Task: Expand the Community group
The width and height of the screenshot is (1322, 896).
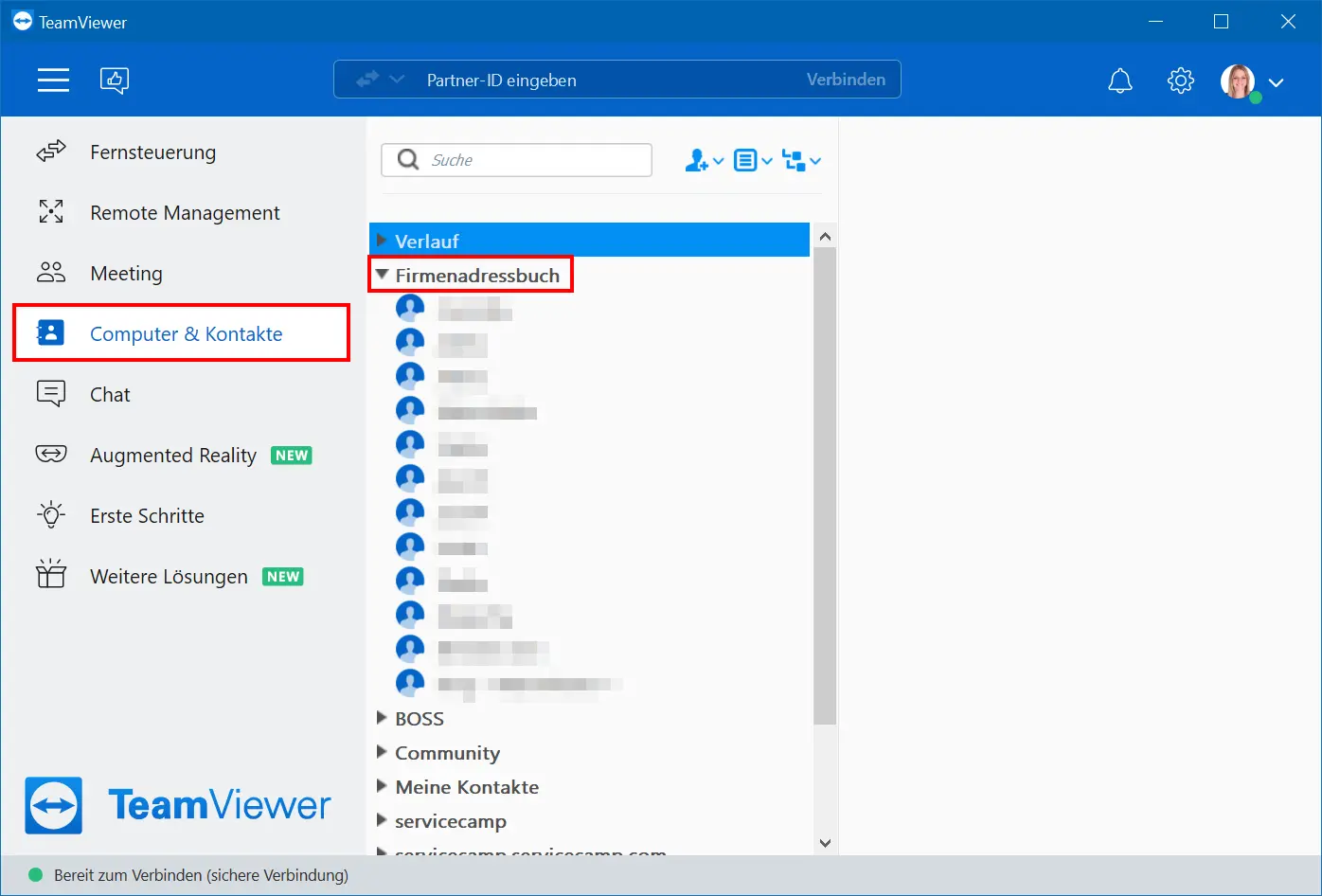Action: coord(382,752)
